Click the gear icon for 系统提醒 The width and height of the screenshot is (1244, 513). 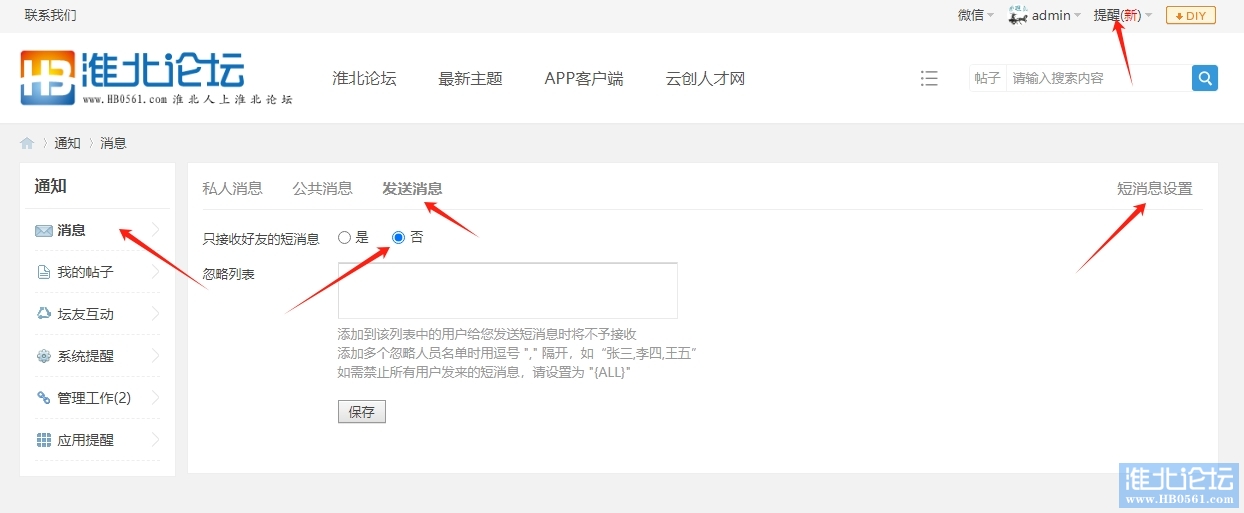pos(44,356)
